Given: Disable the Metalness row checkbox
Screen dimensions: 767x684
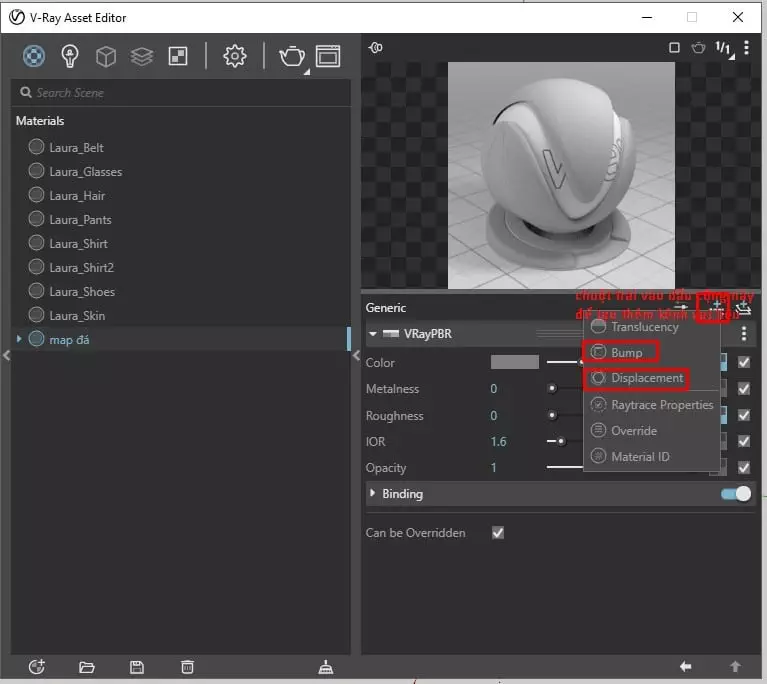Looking at the screenshot, I should (744, 388).
